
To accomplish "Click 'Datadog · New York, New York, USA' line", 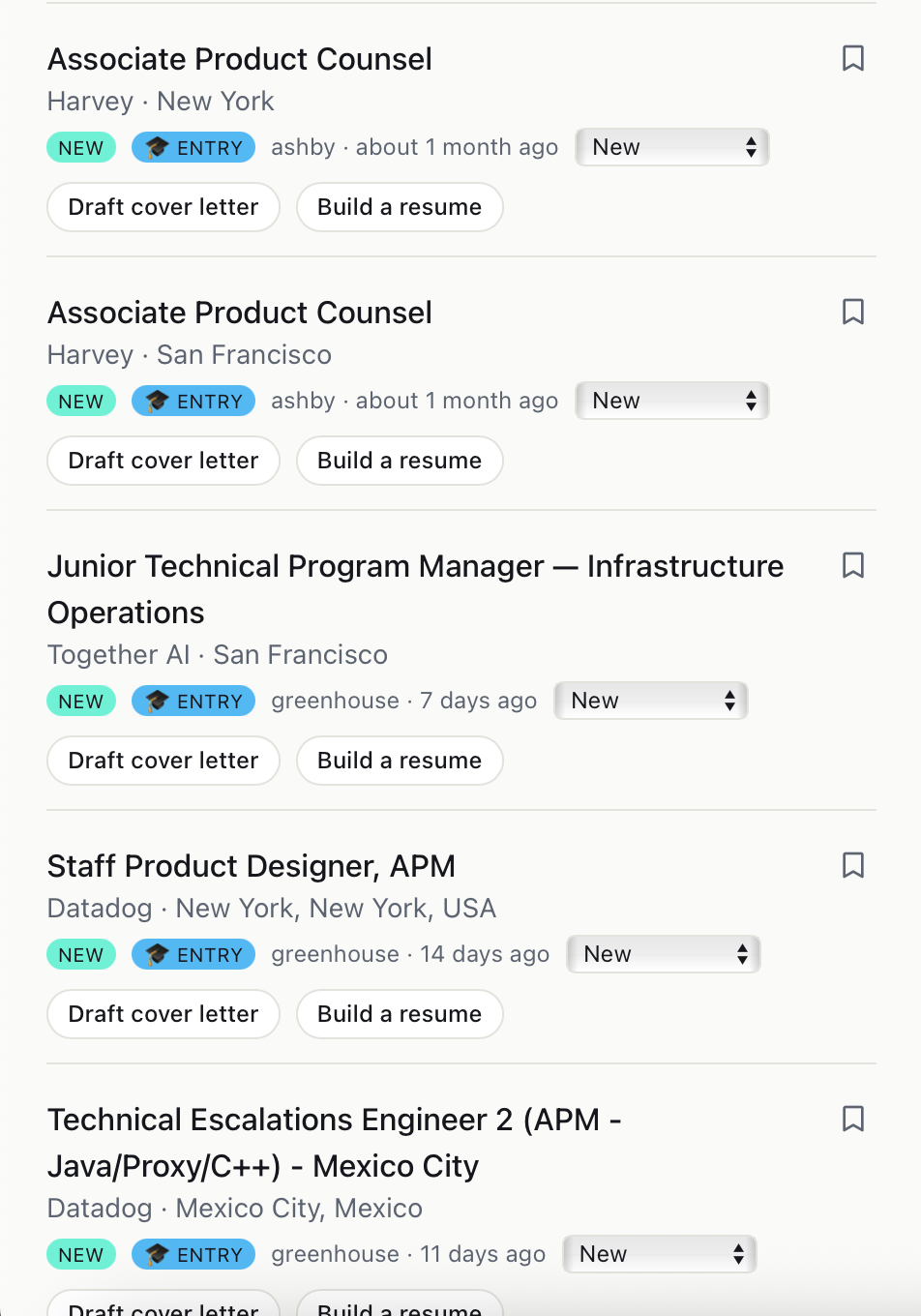I will click(x=272, y=909).
